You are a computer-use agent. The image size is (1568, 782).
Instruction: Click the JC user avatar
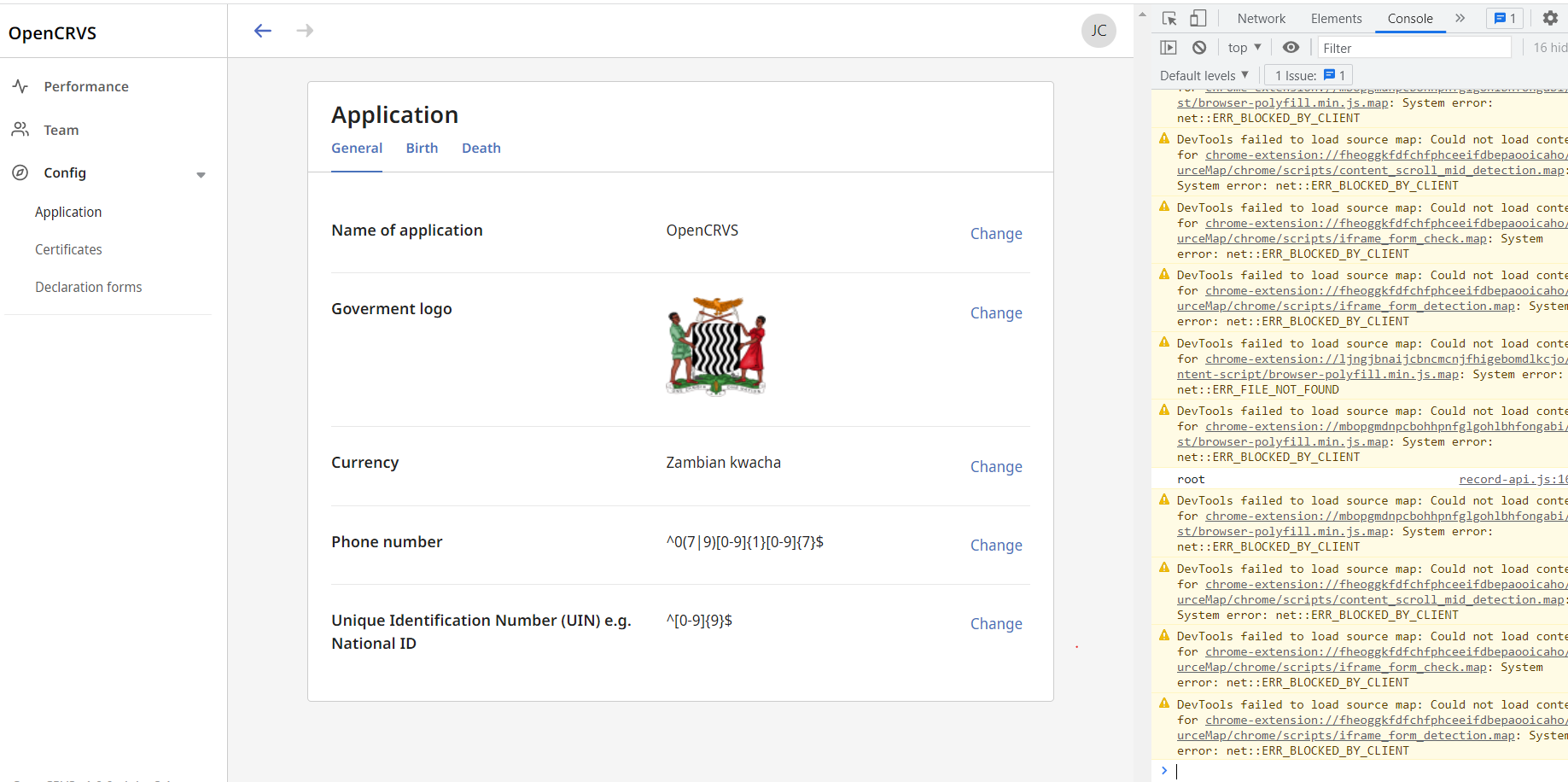(1099, 30)
